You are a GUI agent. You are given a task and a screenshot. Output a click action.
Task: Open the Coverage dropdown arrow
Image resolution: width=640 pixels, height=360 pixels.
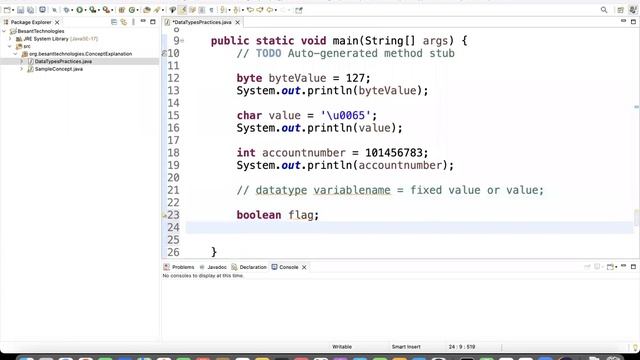tap(99, 10)
